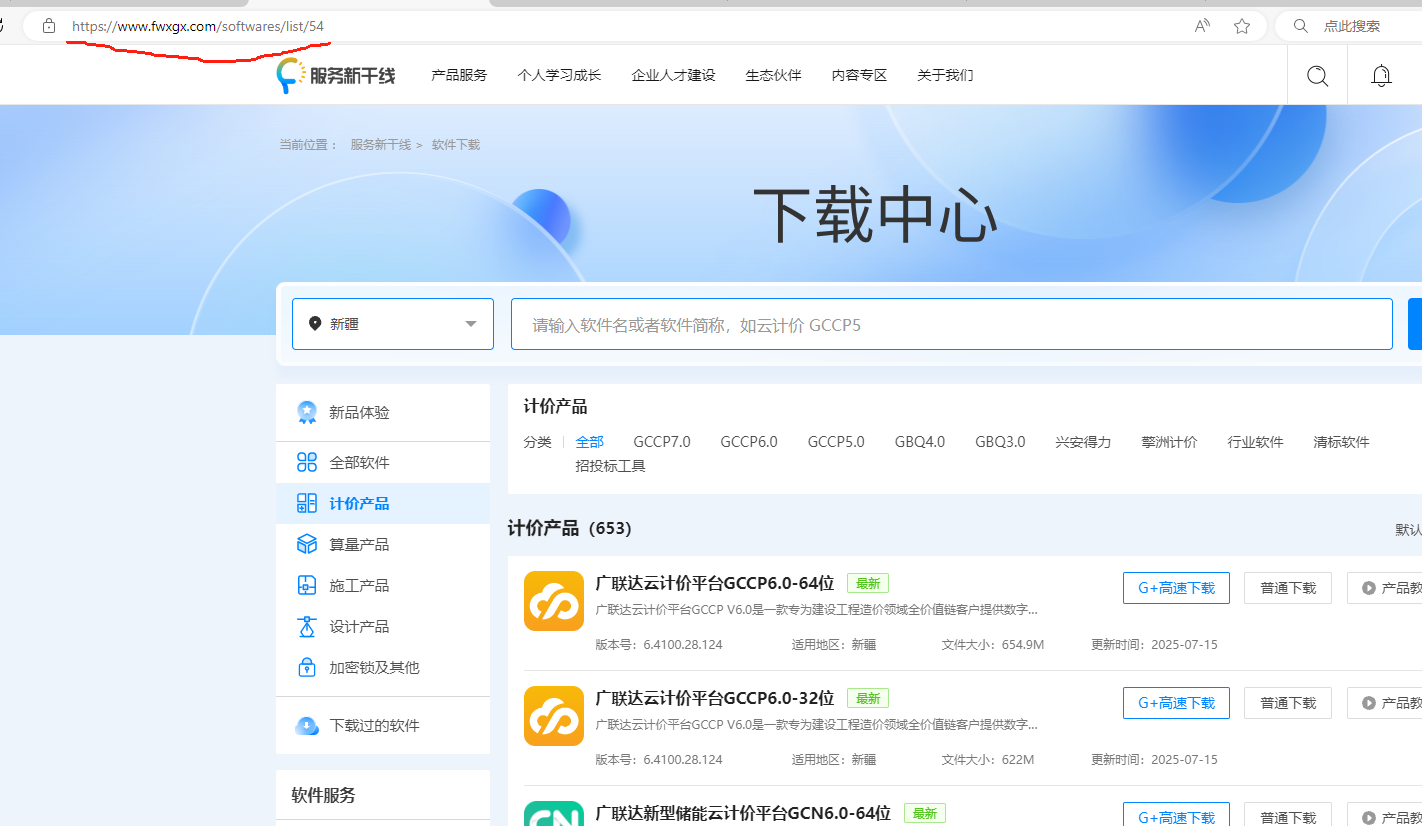The image size is (1422, 826).
Task: Click G+高速下载 for GCN6.0-64位
Action: [x=1176, y=815]
